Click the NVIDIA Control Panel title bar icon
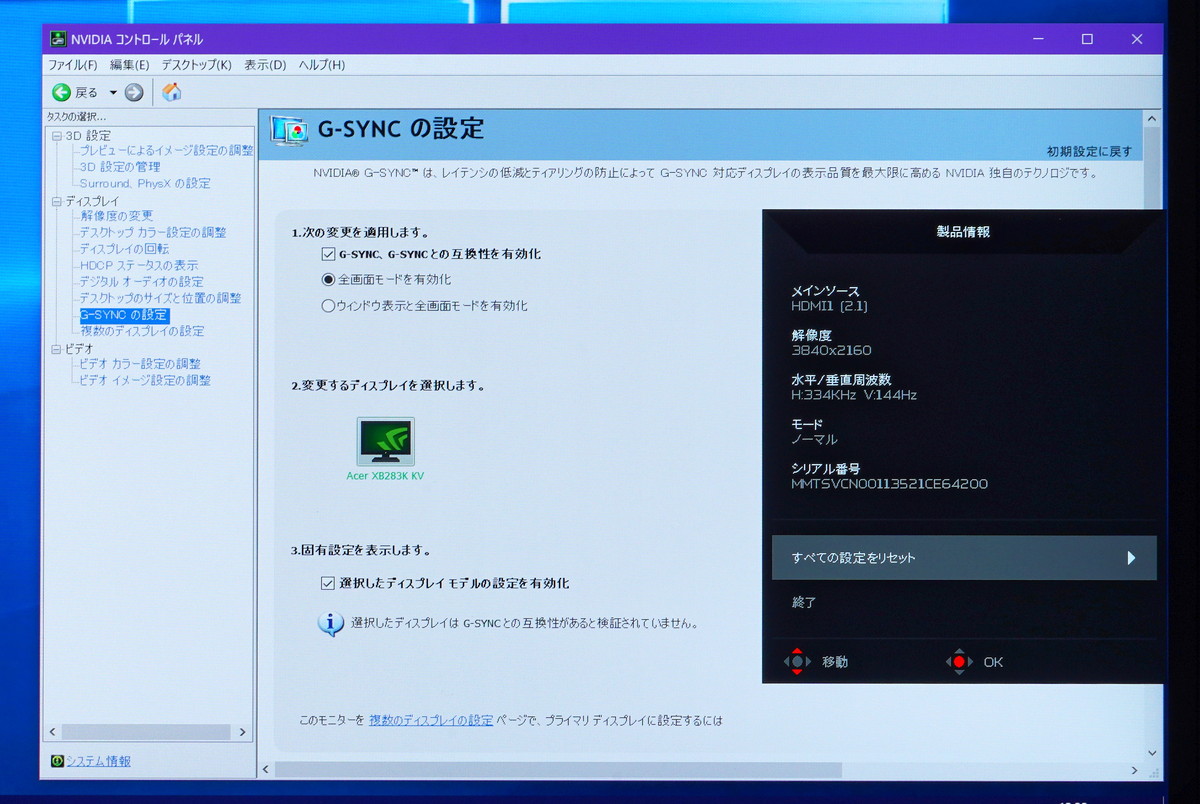The image size is (1200, 804). (59, 39)
